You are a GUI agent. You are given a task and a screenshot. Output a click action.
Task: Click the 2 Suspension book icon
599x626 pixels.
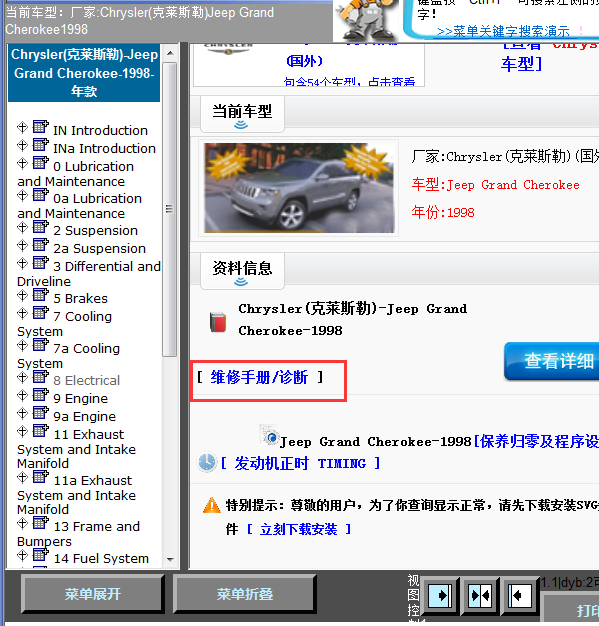tap(40, 226)
